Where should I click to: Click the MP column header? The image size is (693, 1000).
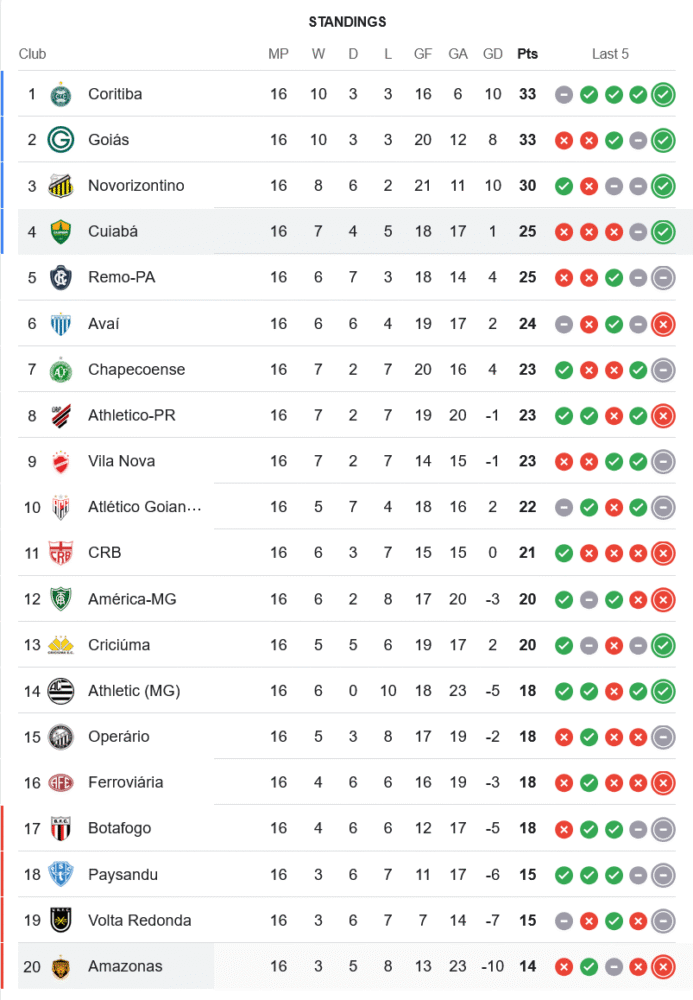coord(279,54)
